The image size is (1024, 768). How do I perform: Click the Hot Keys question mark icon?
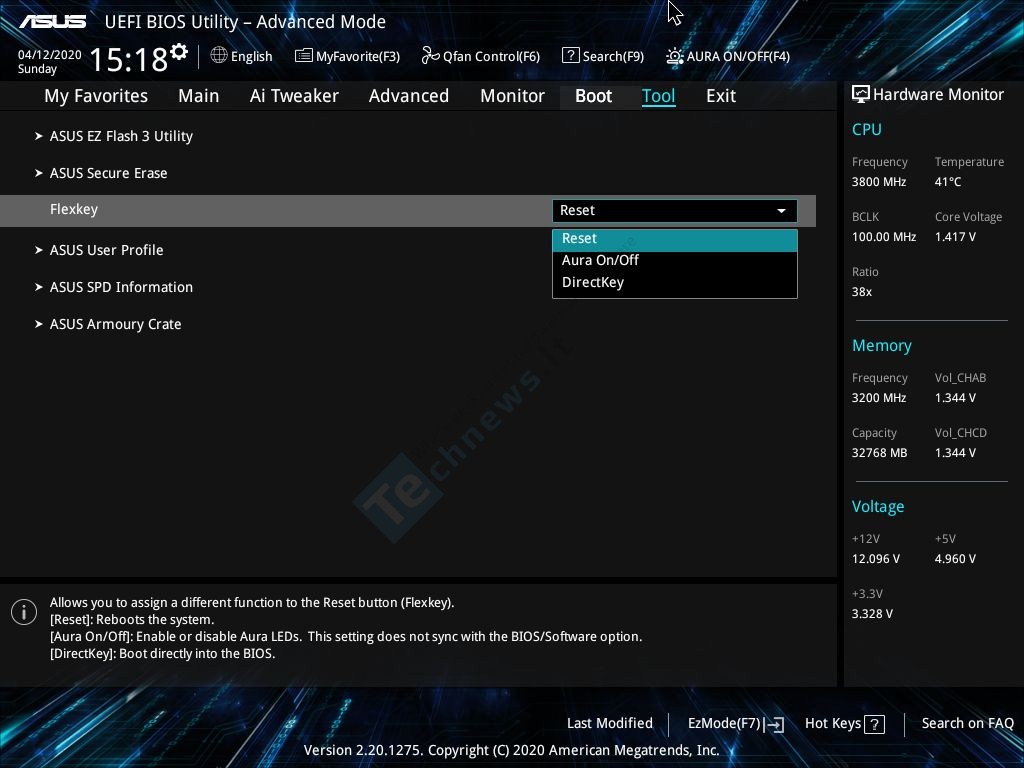[x=874, y=724]
